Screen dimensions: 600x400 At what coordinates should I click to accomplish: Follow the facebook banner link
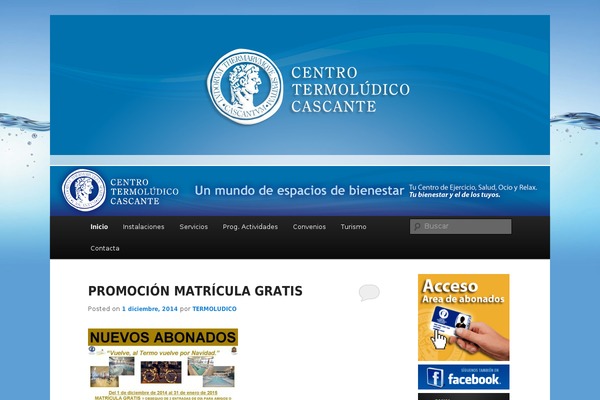pos(463,377)
